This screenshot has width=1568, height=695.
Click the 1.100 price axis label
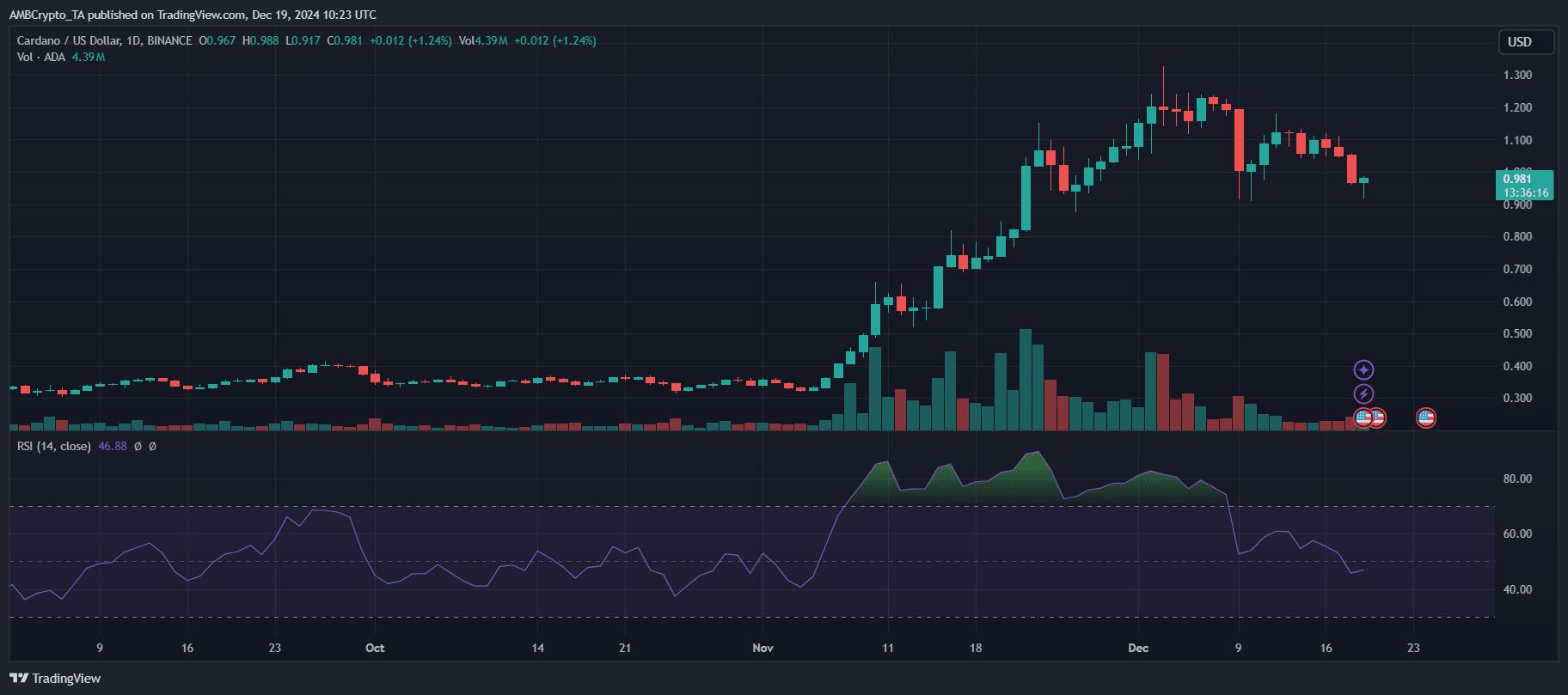1517,140
